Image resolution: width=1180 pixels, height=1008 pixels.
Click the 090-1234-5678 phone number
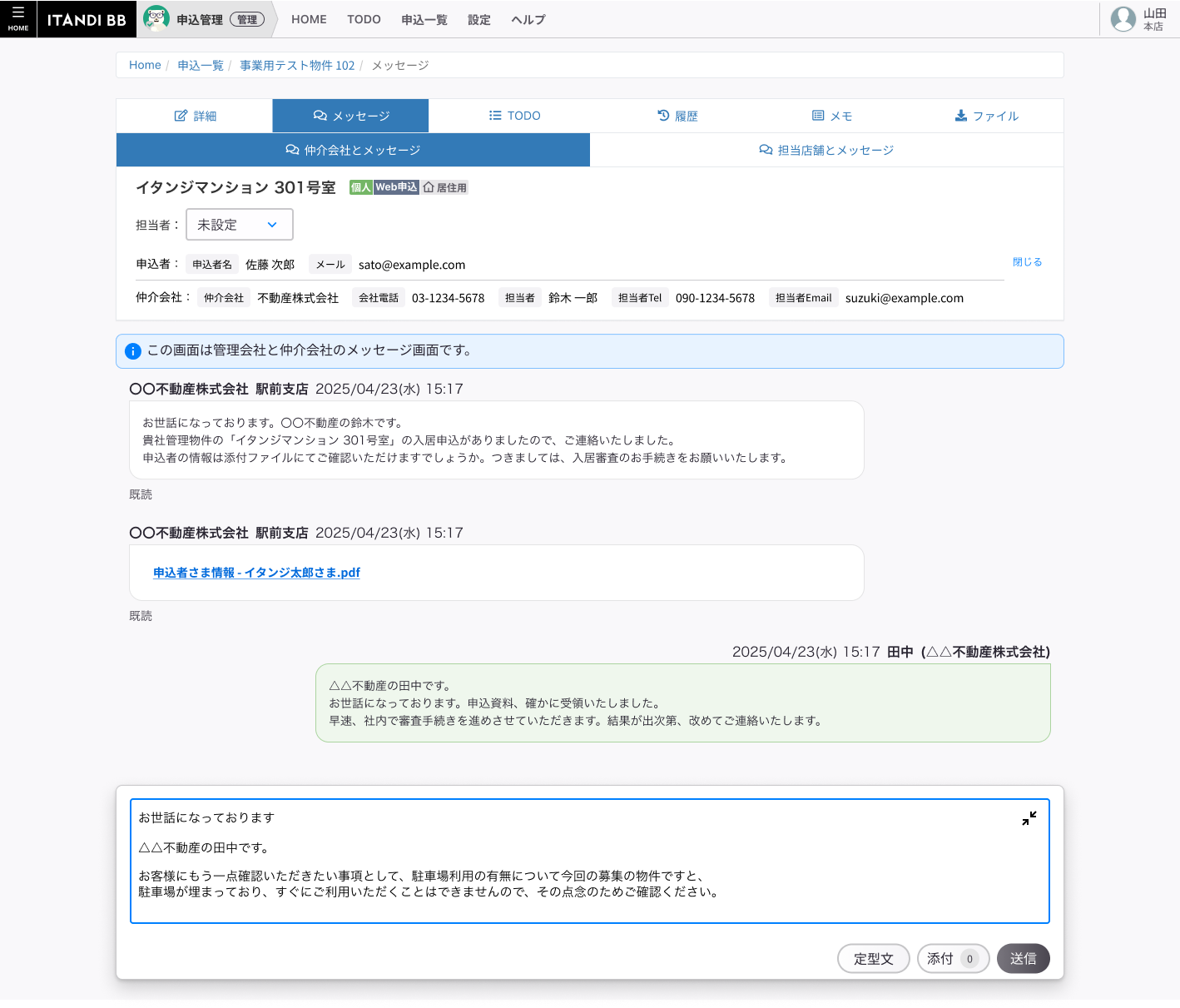pos(715,298)
